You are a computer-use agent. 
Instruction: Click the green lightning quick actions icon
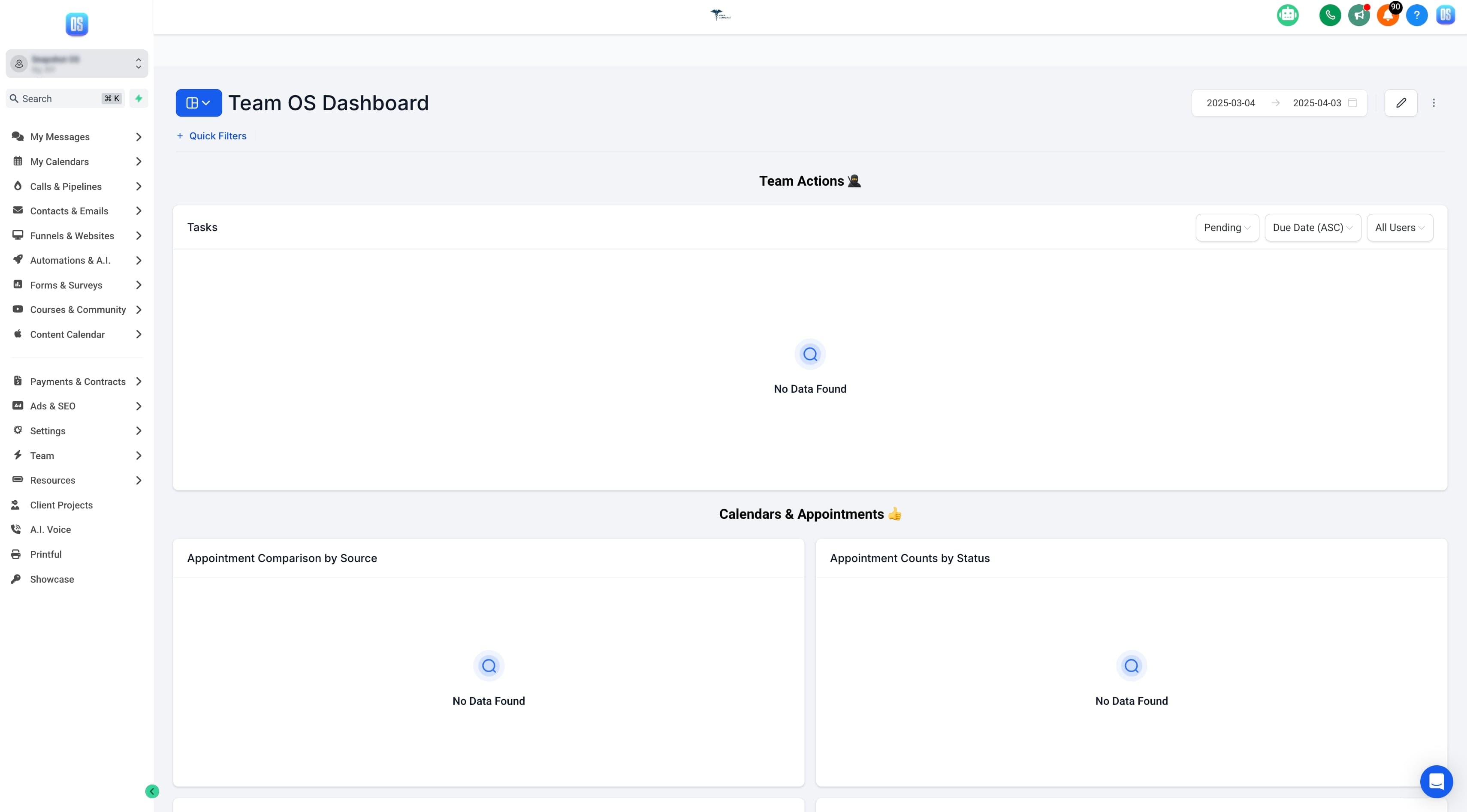pos(139,99)
